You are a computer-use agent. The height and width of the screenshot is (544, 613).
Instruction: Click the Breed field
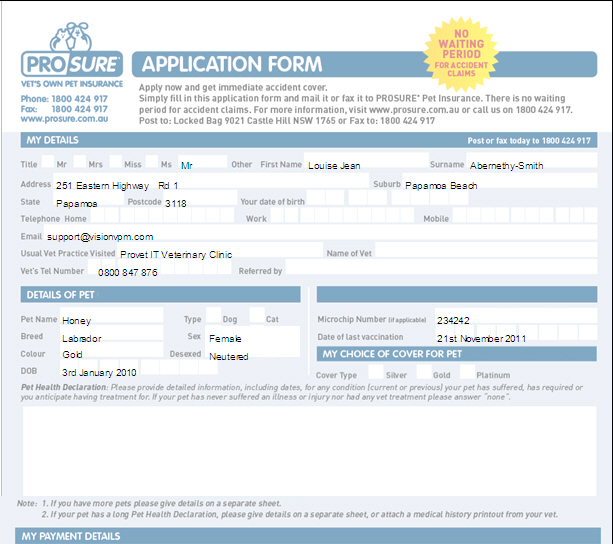pos(111,333)
